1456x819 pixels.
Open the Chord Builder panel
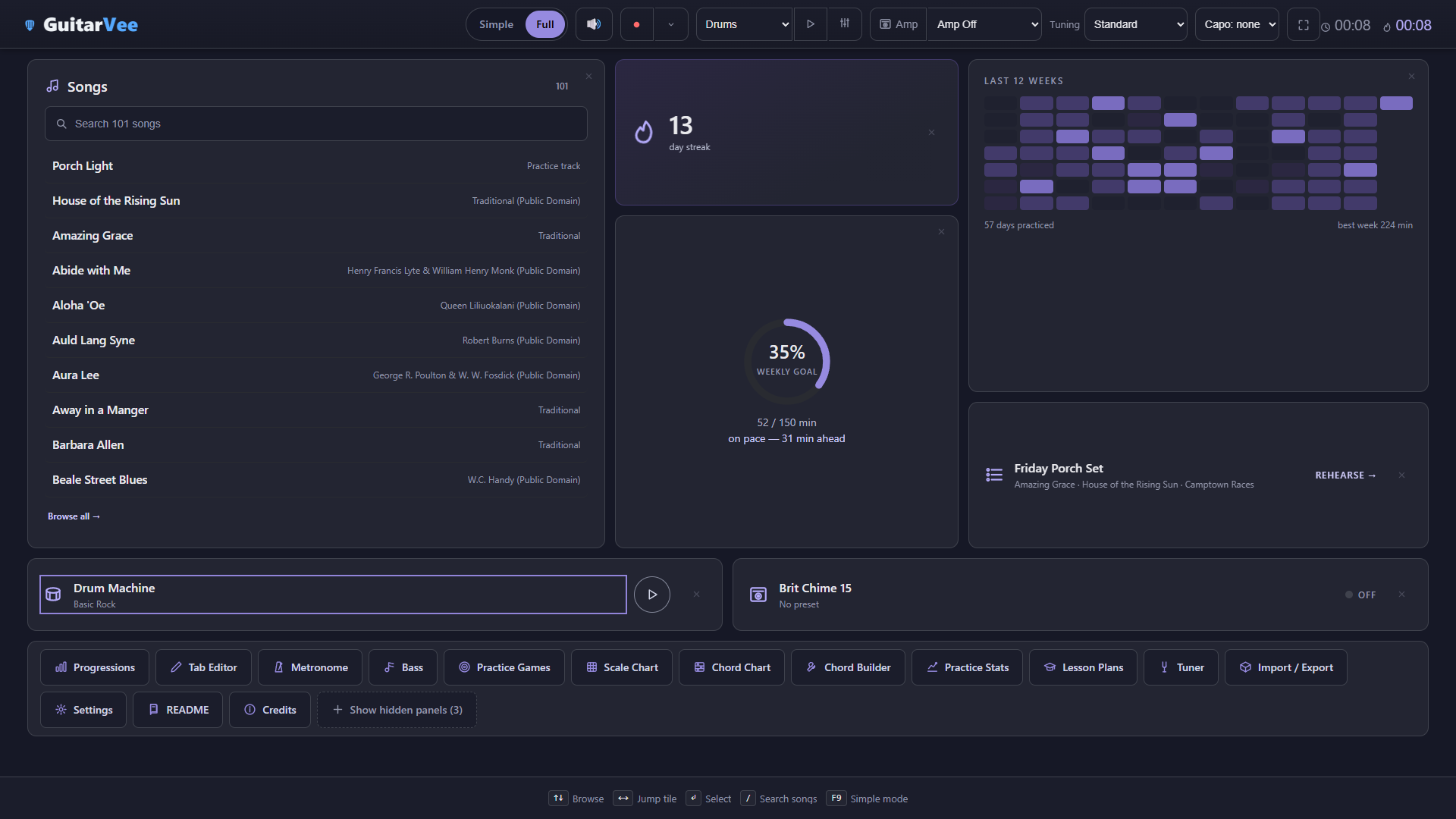click(848, 667)
